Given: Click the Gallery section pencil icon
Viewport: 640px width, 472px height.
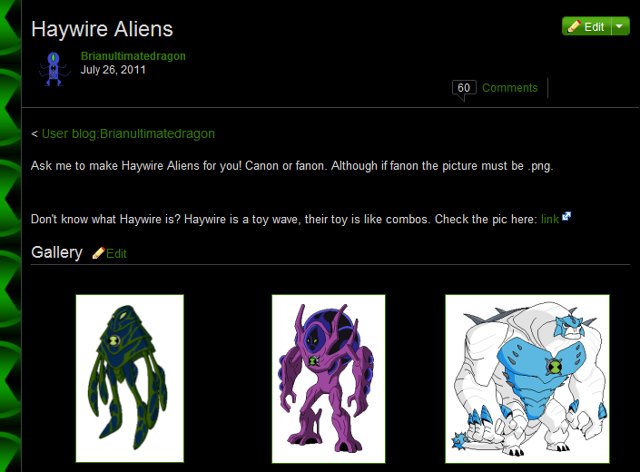Looking at the screenshot, I should (98, 253).
